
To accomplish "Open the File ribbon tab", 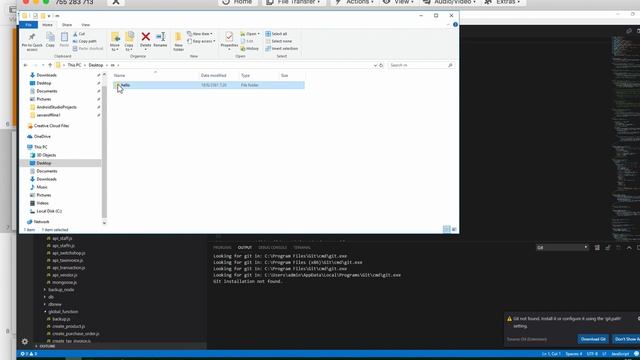I will coord(29,25).
